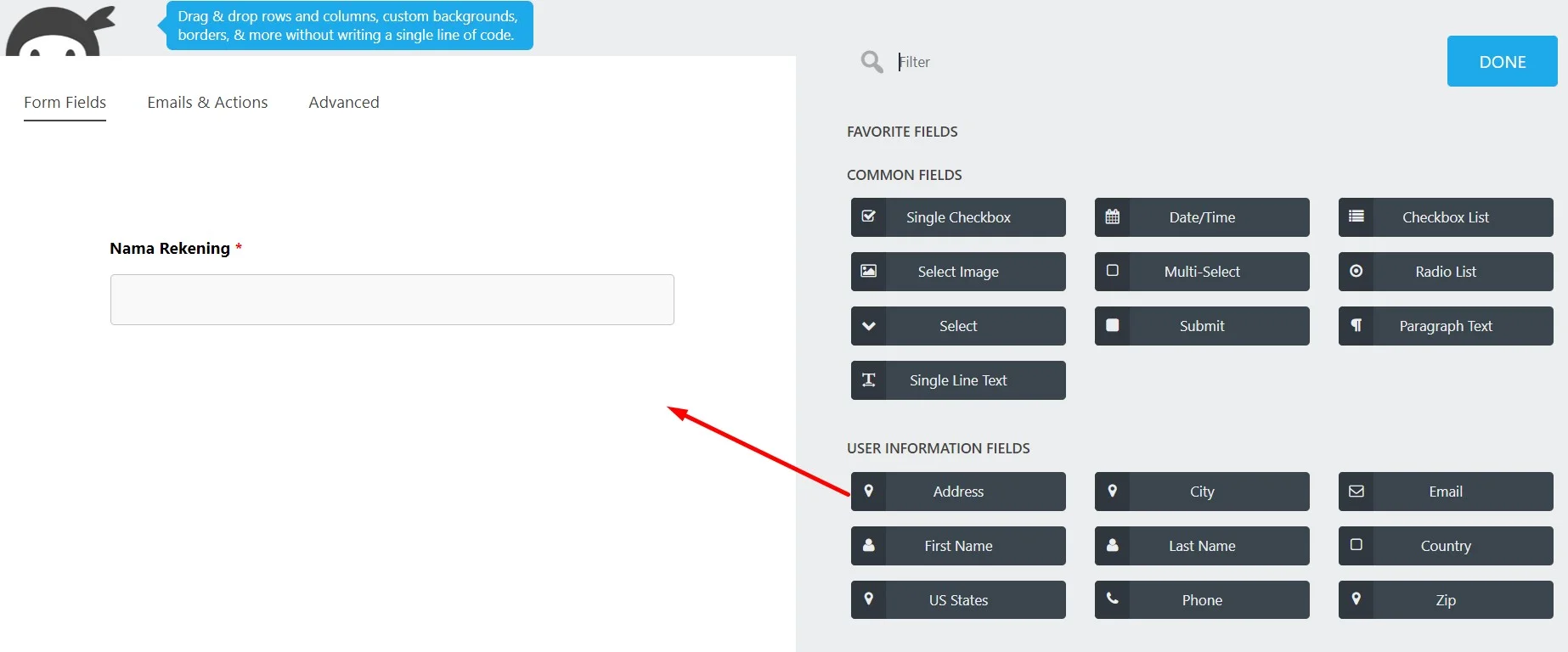The height and width of the screenshot is (652, 1568).
Task: Add a Last Name field
Action: [1202, 546]
